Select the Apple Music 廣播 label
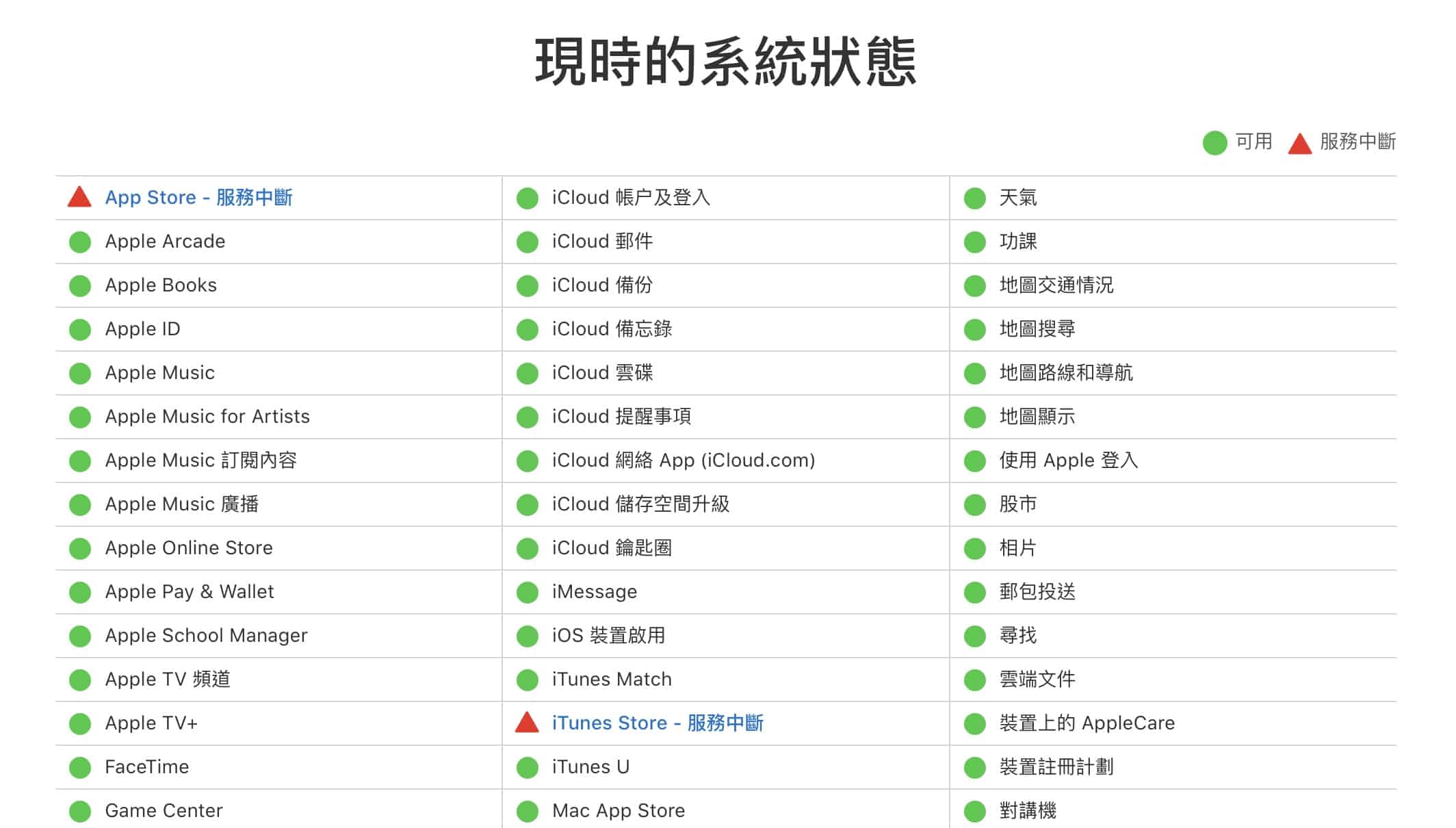 181,504
